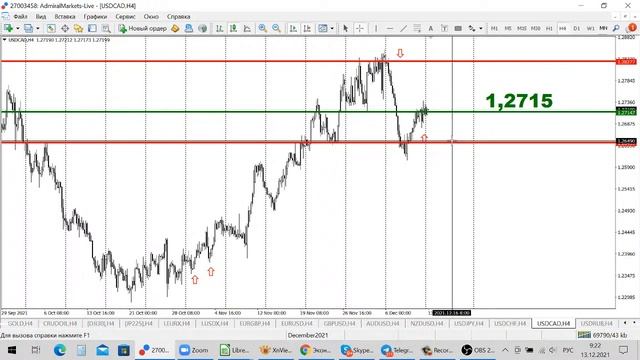Expand the indicators dropdown arrow
Screen dimensions: 640x360
[x=332, y=28]
